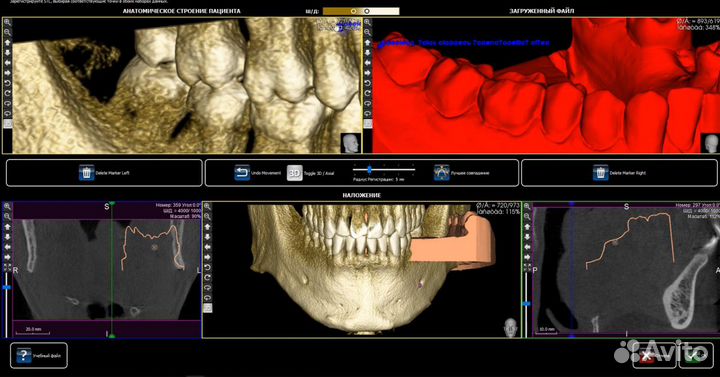The width and height of the screenshot is (720, 377).
Task: Cancel registration with the red X button
Action: tap(654, 355)
